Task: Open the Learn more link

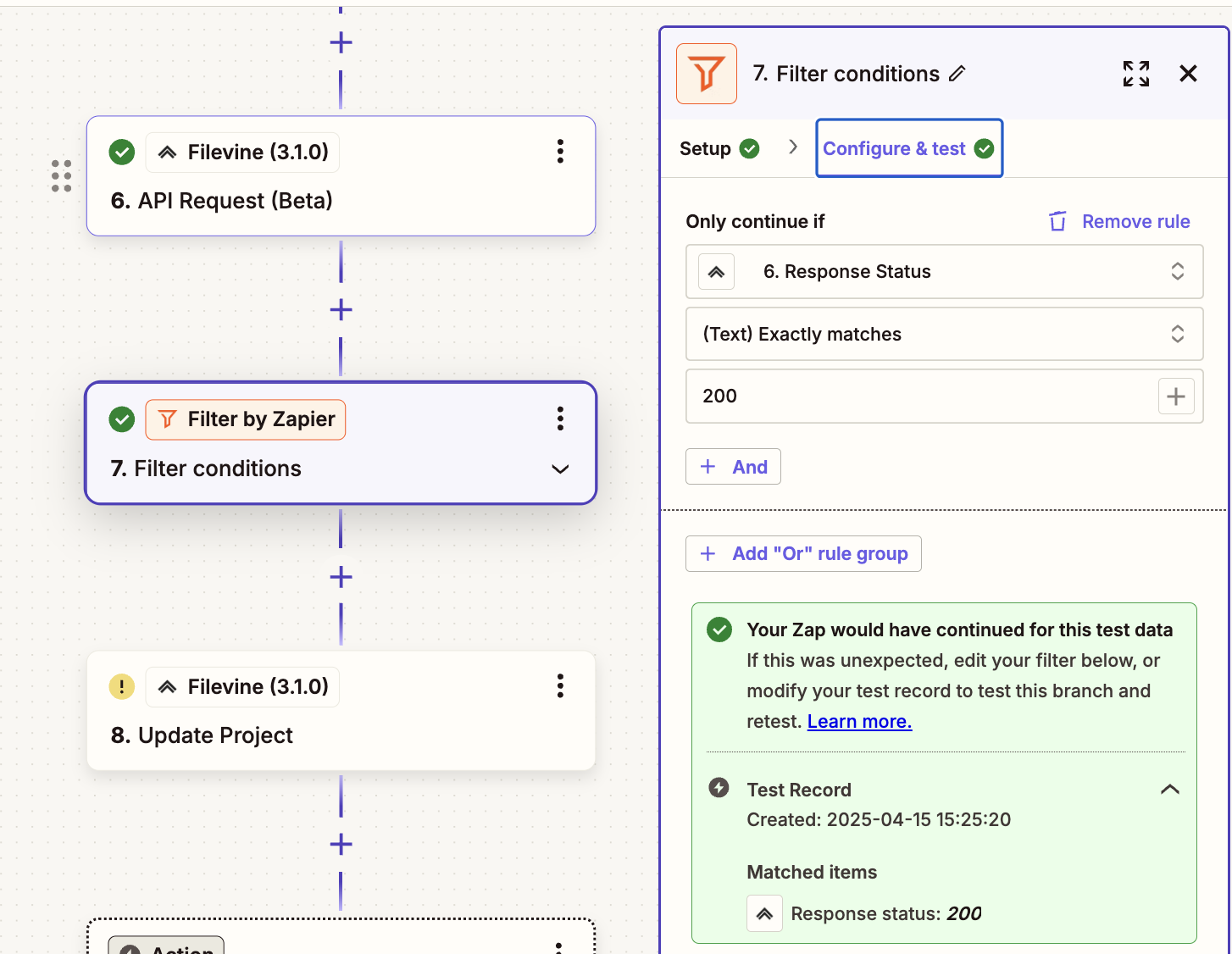Action: click(859, 722)
